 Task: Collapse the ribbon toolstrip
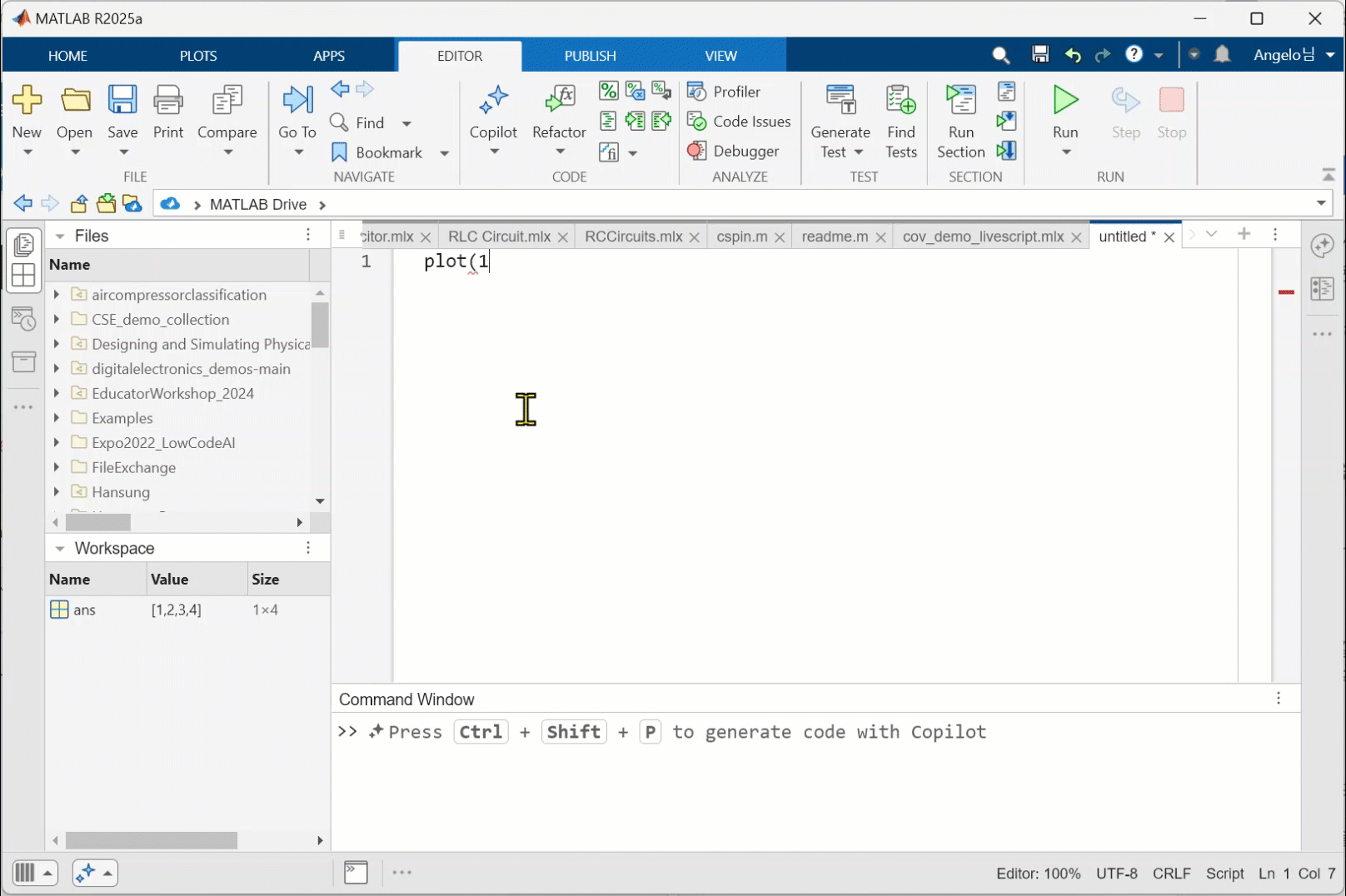[x=1329, y=175]
